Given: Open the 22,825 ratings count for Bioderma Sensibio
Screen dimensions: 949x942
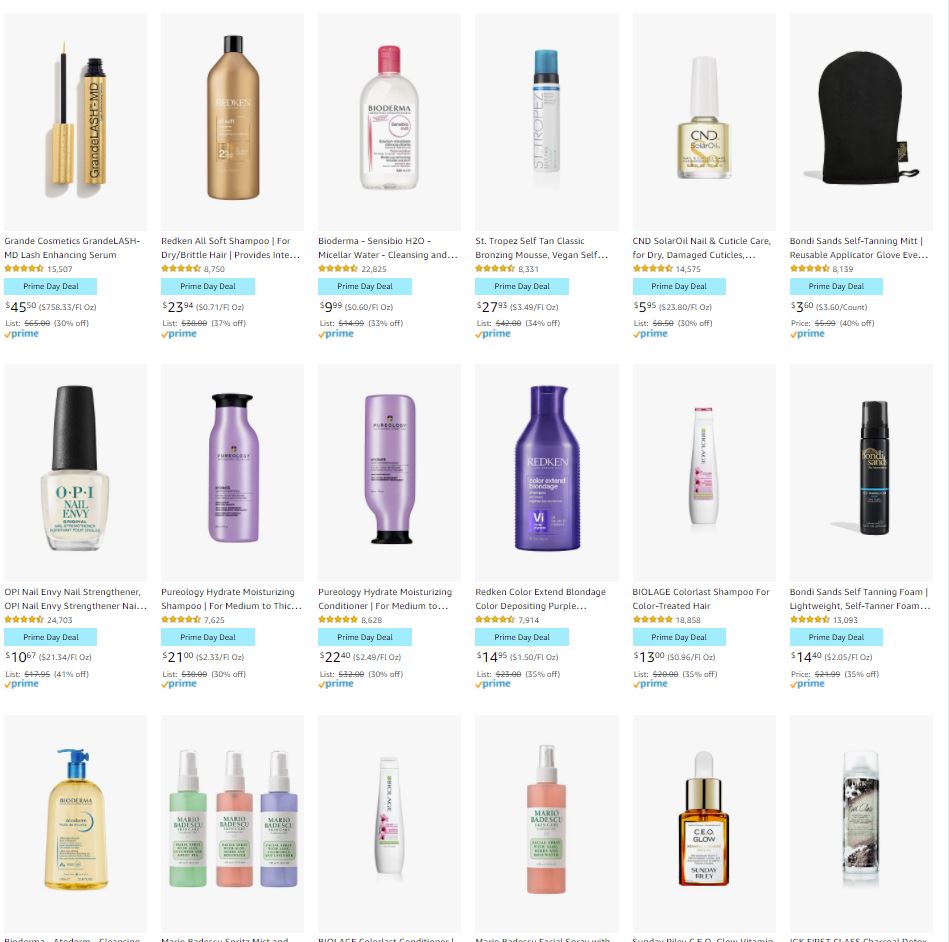Looking at the screenshot, I should (x=373, y=269).
